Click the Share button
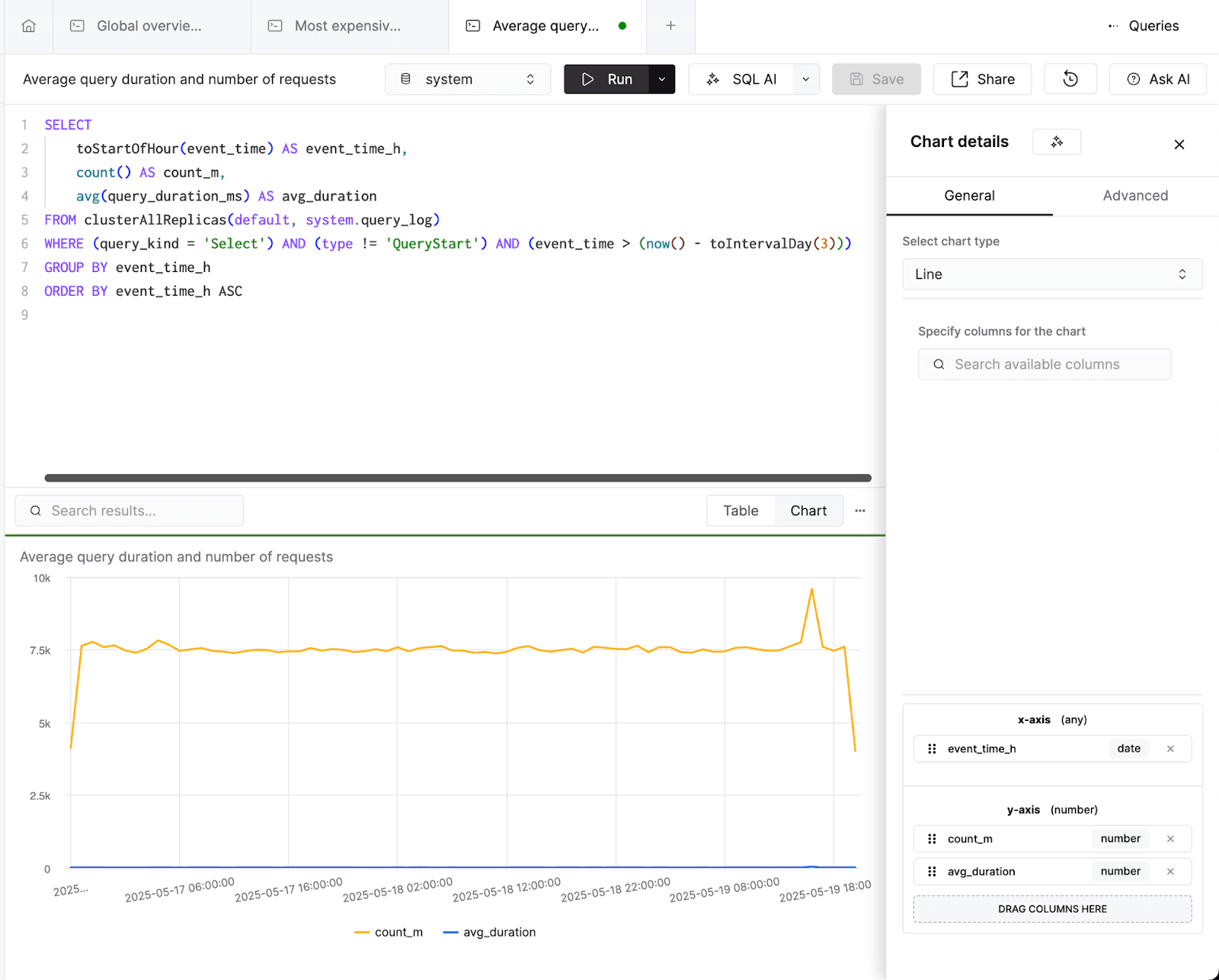This screenshot has height=980, width=1219. (982, 79)
